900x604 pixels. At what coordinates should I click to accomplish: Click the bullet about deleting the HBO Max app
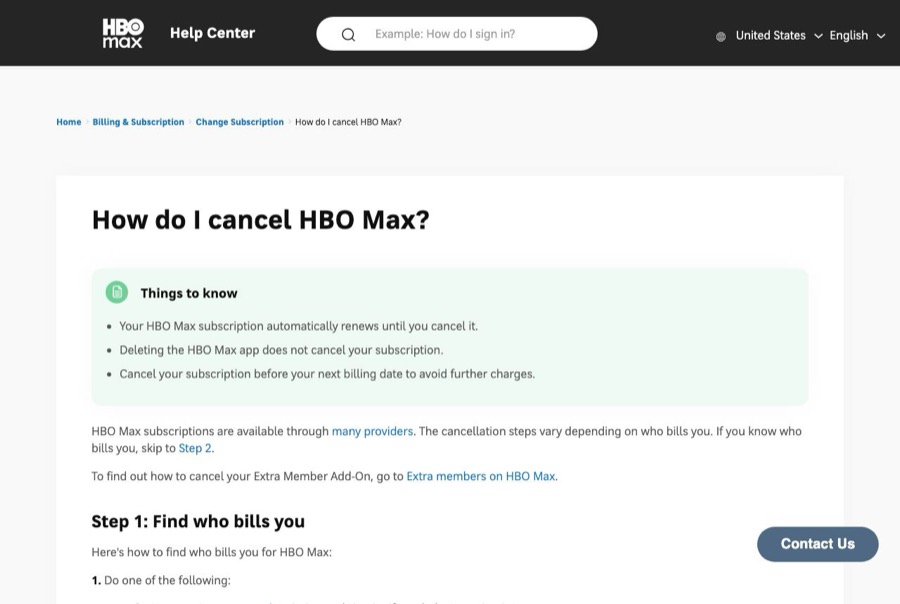click(x=281, y=350)
